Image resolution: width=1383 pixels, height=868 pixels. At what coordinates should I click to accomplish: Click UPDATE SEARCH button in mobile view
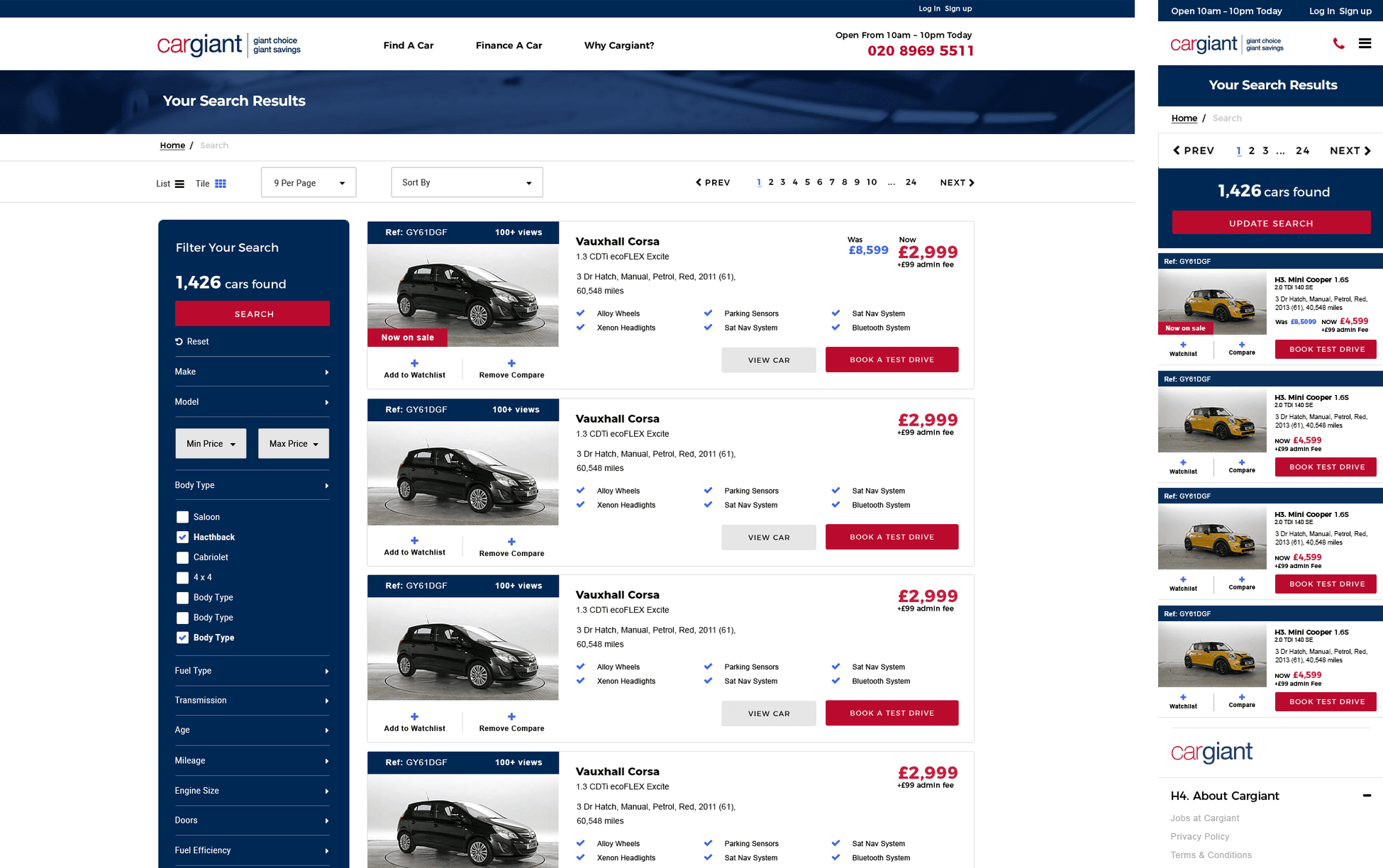click(x=1271, y=223)
